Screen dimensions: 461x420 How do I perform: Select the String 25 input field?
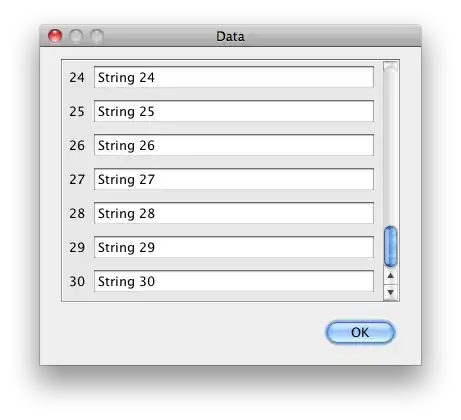234,111
